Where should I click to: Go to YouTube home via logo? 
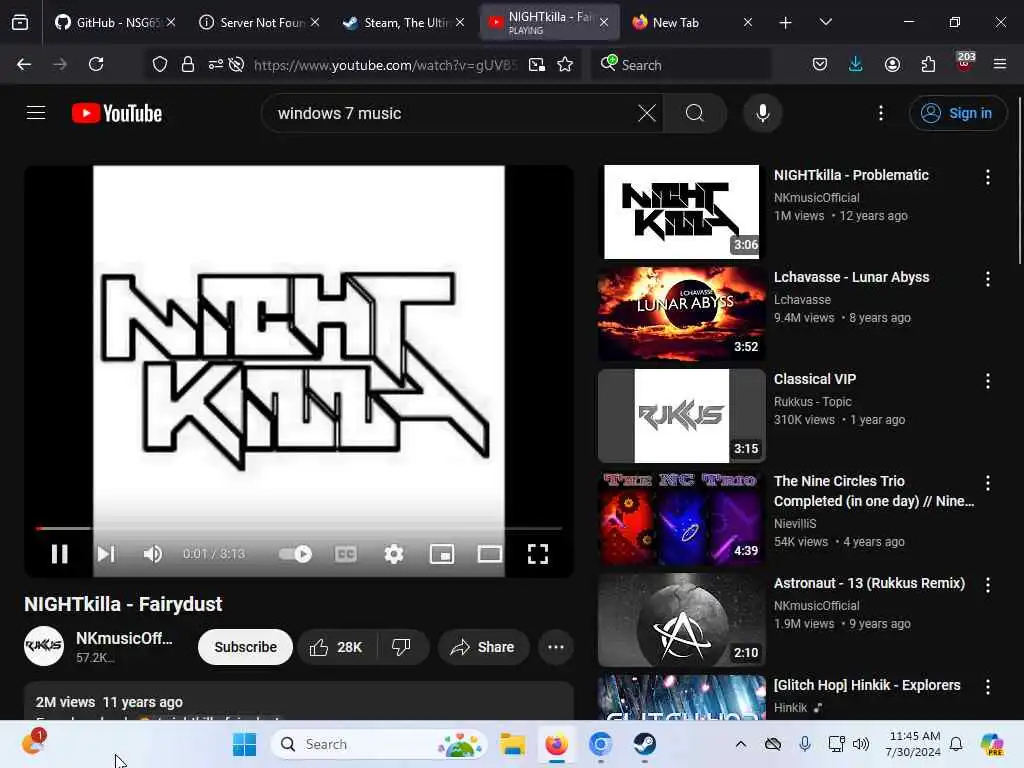(117, 113)
